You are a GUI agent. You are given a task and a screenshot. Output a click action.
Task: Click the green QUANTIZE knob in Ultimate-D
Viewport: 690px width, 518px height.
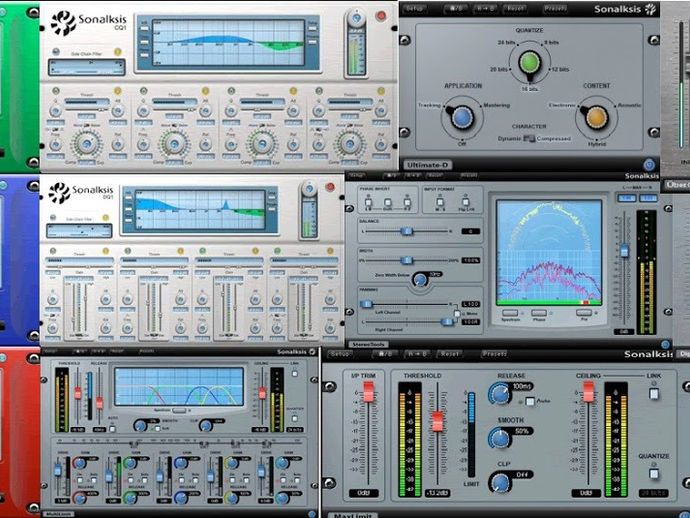529,63
